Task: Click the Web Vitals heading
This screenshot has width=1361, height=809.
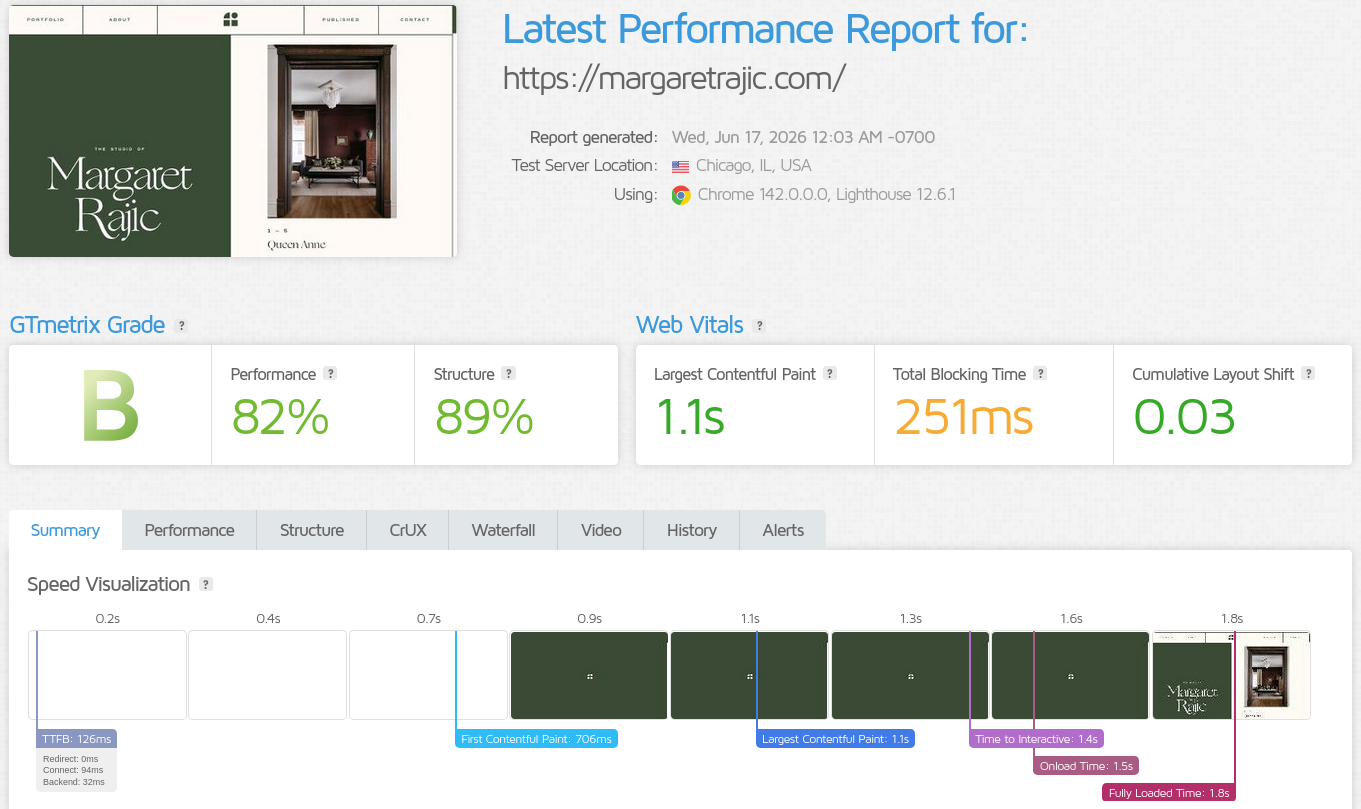Action: click(690, 325)
